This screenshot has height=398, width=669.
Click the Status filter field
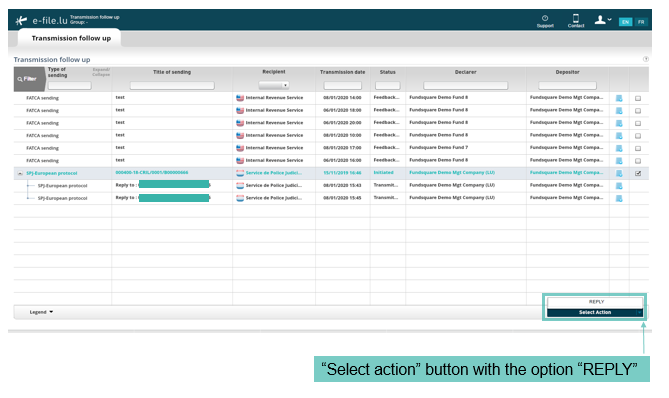pyautogui.click(x=387, y=85)
